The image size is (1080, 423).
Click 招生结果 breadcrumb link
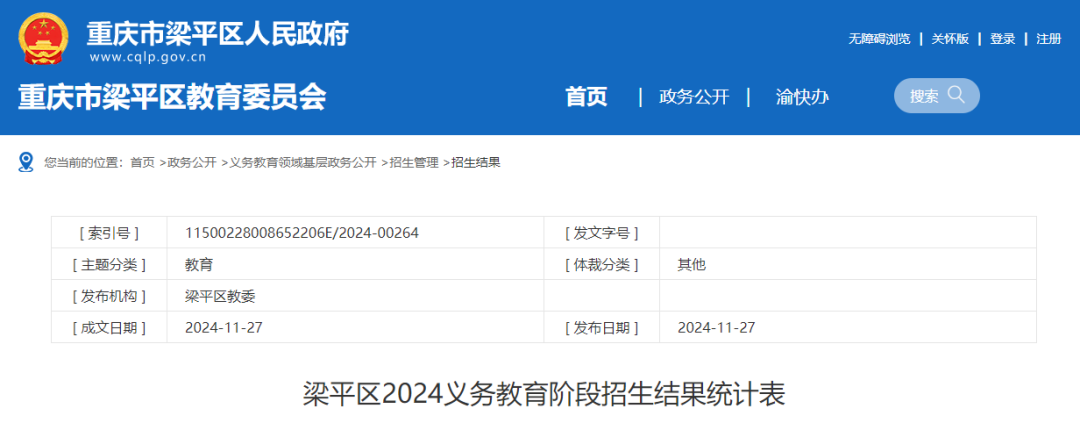(476, 162)
